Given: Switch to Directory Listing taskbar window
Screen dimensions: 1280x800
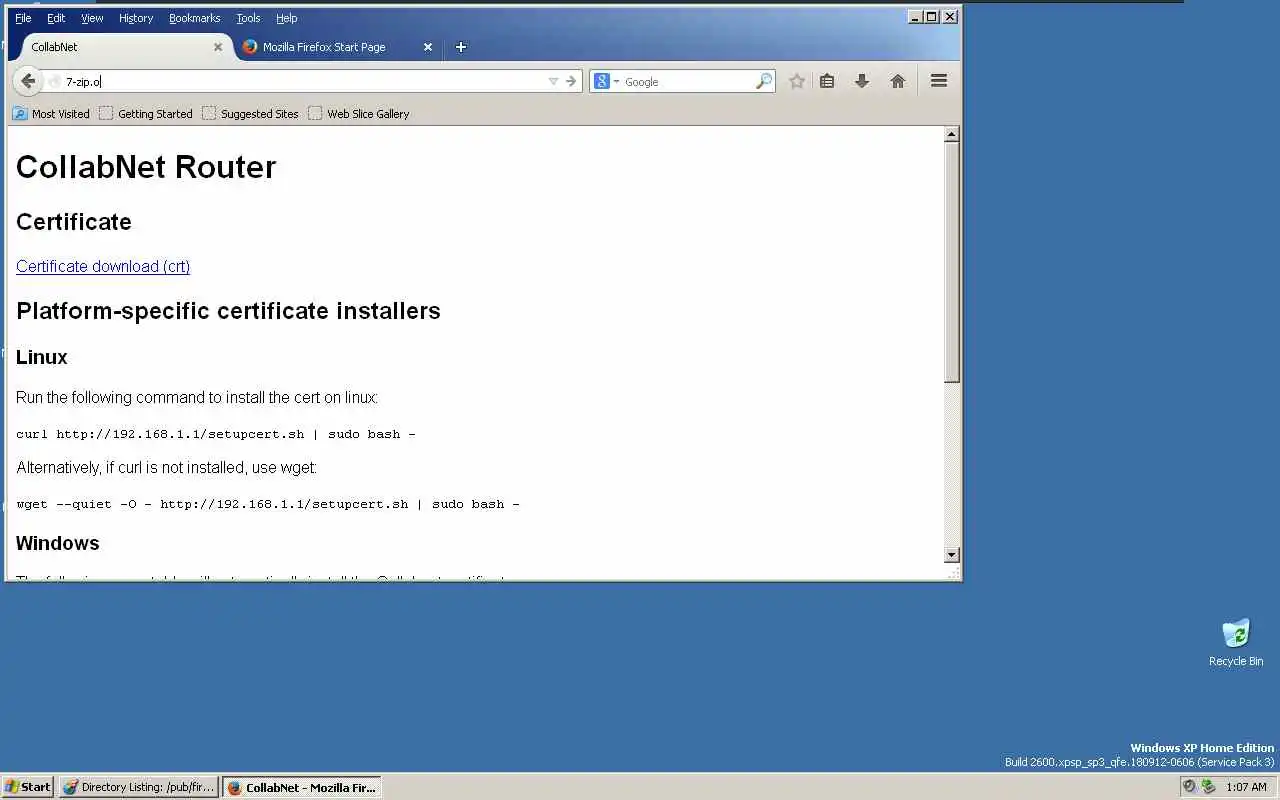Looking at the screenshot, I should (x=139, y=787).
